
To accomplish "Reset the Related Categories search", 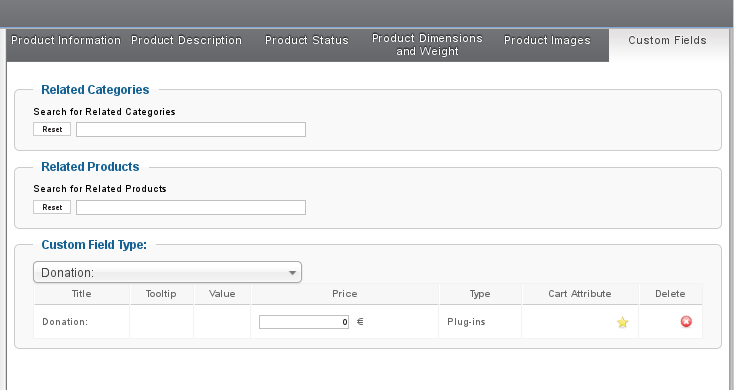I will coord(52,129).
